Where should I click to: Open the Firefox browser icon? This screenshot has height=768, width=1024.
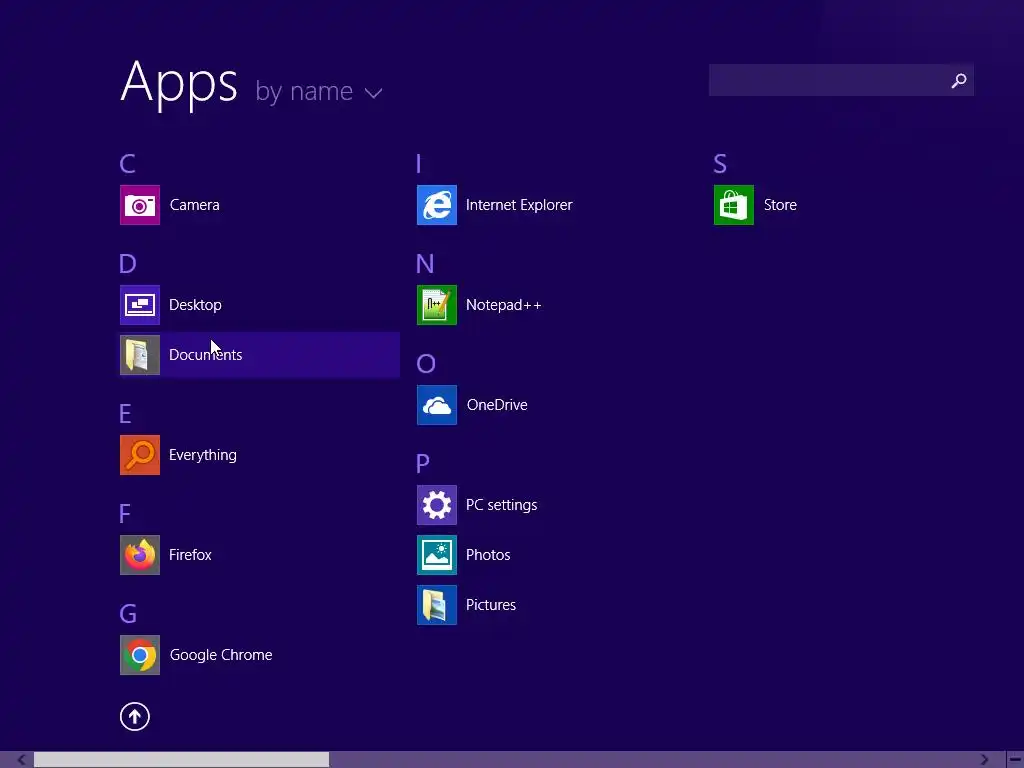click(x=140, y=555)
